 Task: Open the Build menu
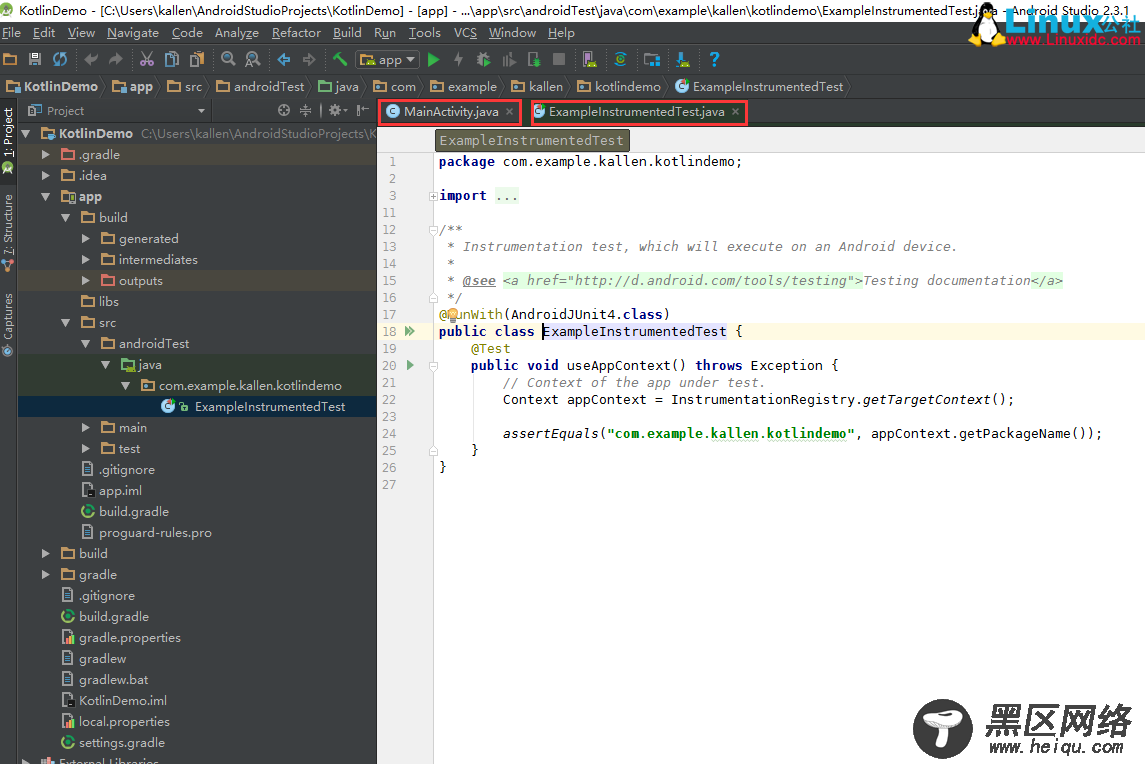tap(347, 33)
